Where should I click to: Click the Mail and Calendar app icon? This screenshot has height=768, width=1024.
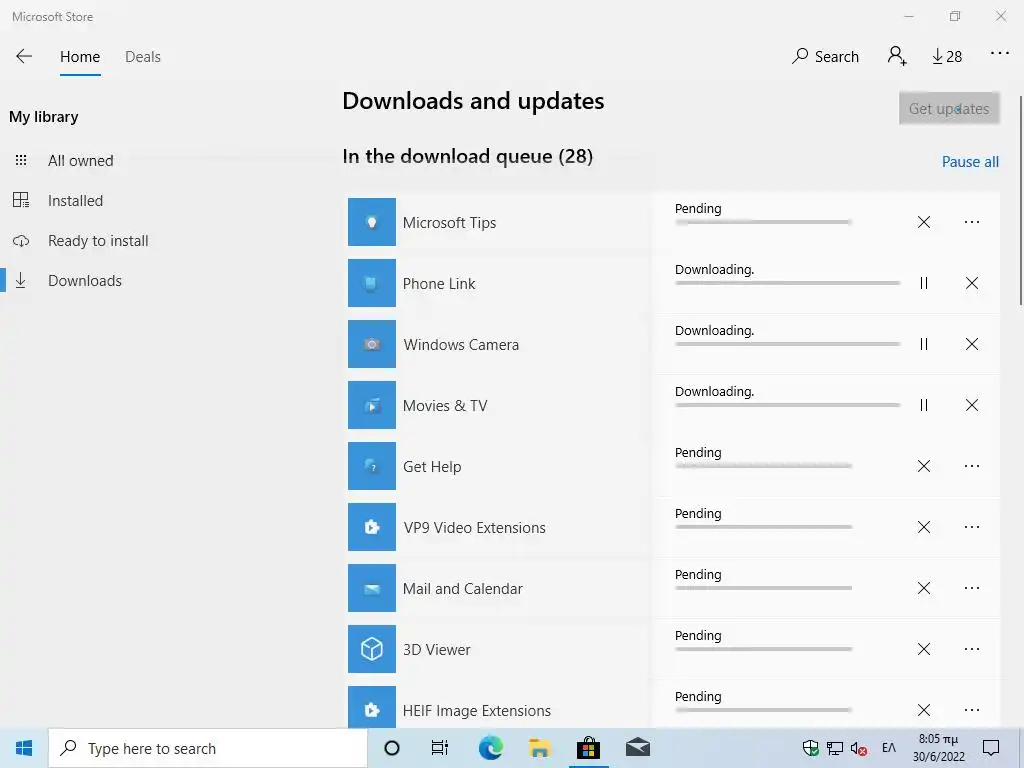point(372,588)
